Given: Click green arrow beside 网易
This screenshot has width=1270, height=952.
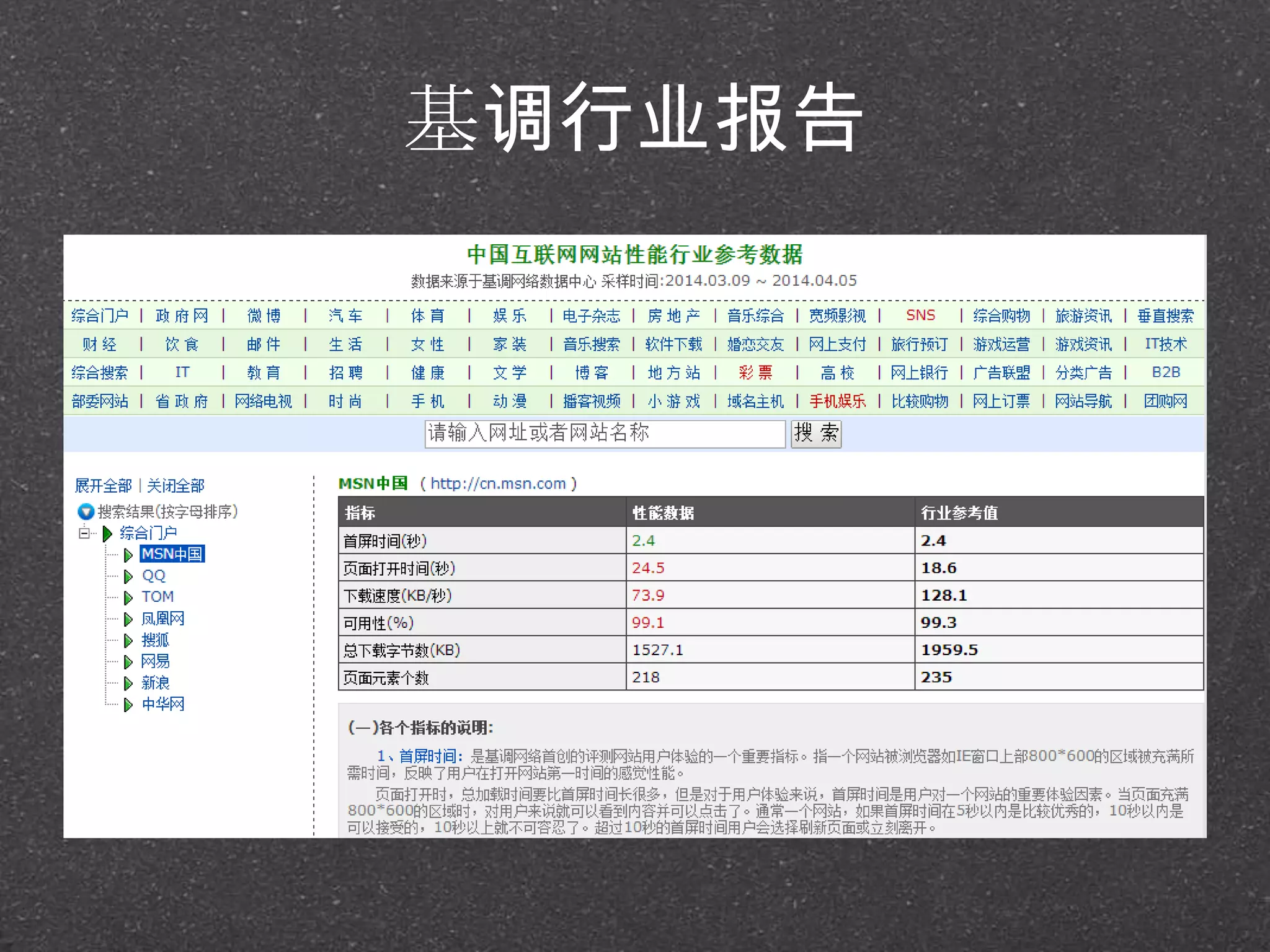Looking at the screenshot, I should [128, 662].
